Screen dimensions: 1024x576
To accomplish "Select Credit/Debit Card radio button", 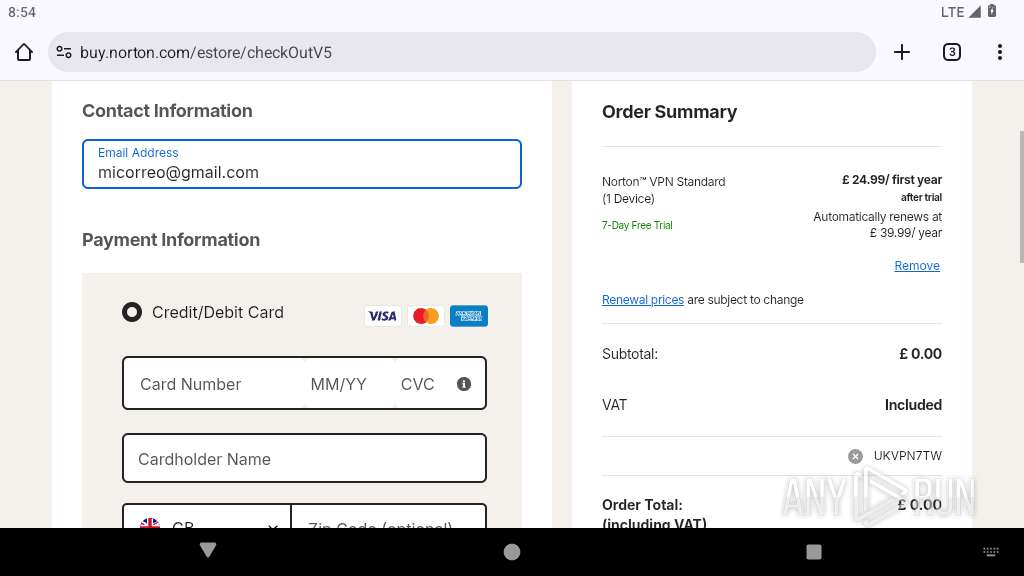I will (132, 312).
